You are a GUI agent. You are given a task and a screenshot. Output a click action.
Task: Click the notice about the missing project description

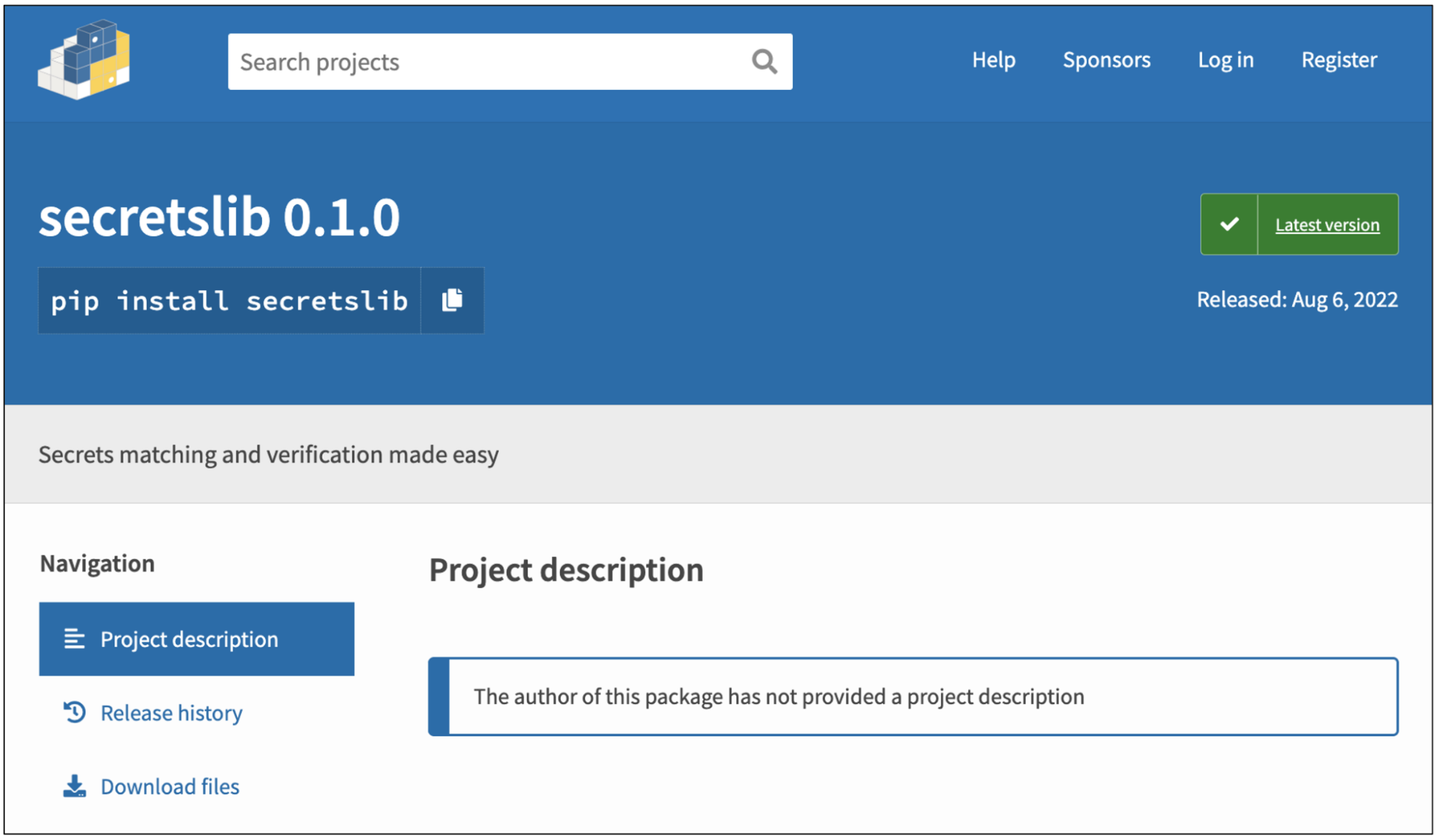click(778, 696)
